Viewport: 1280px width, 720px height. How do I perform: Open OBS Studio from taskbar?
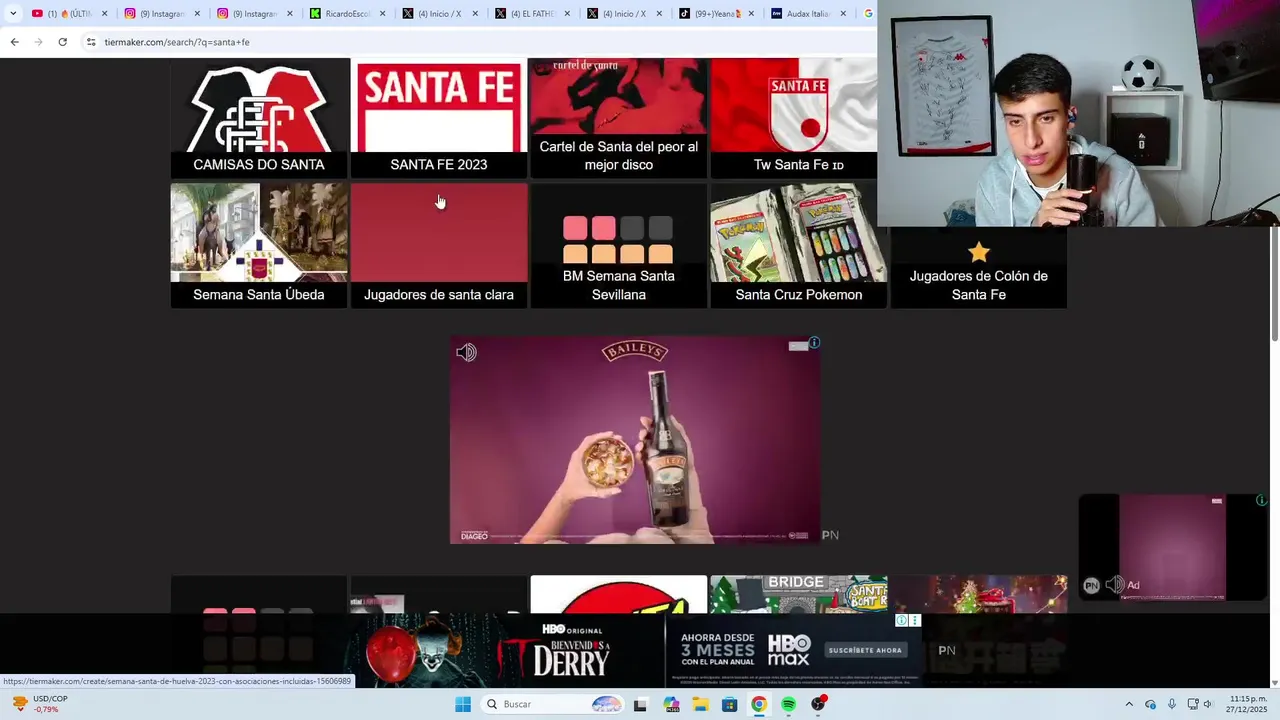coord(818,704)
